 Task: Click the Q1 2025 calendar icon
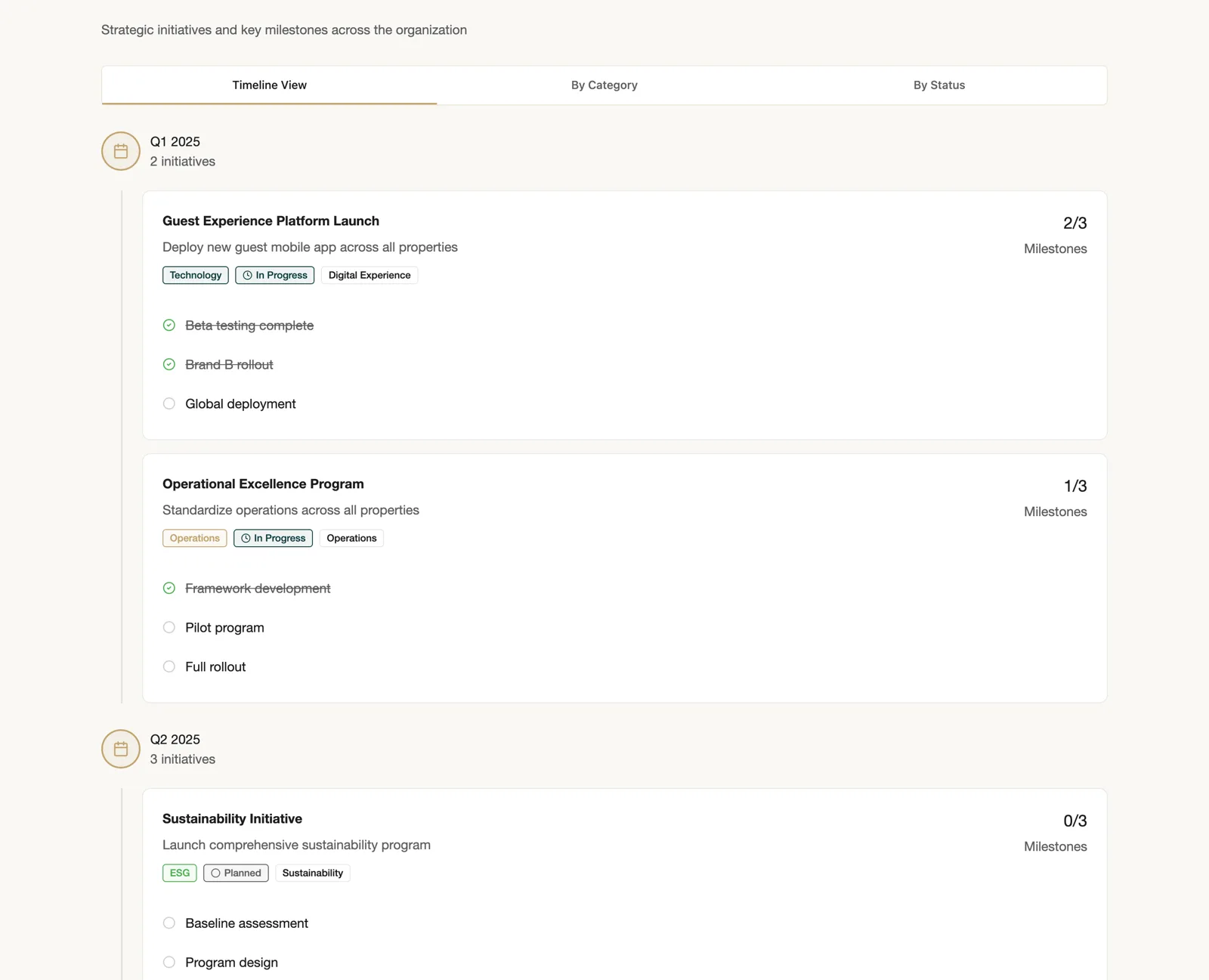click(x=121, y=151)
